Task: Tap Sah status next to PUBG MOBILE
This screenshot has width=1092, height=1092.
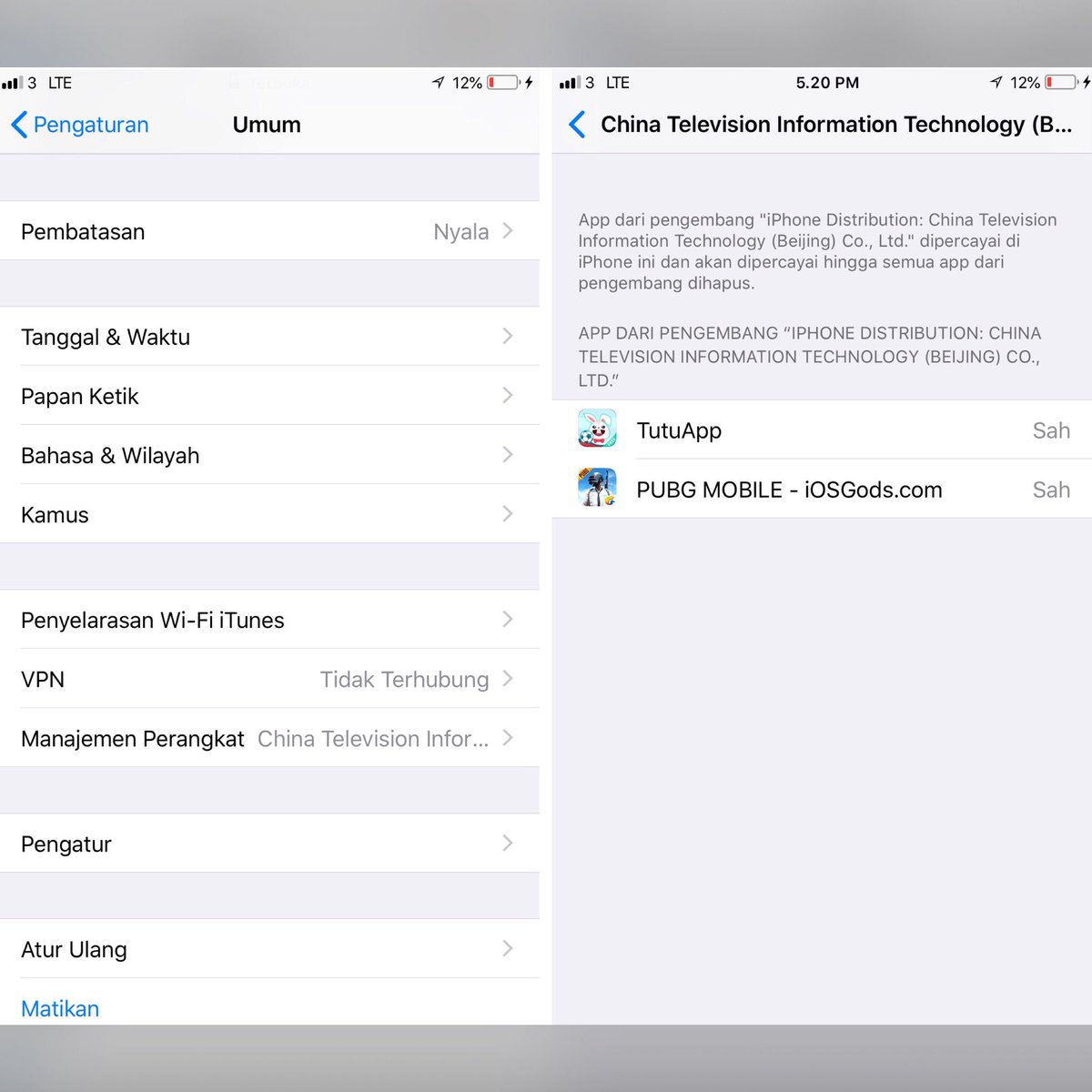Action: coord(1051,490)
